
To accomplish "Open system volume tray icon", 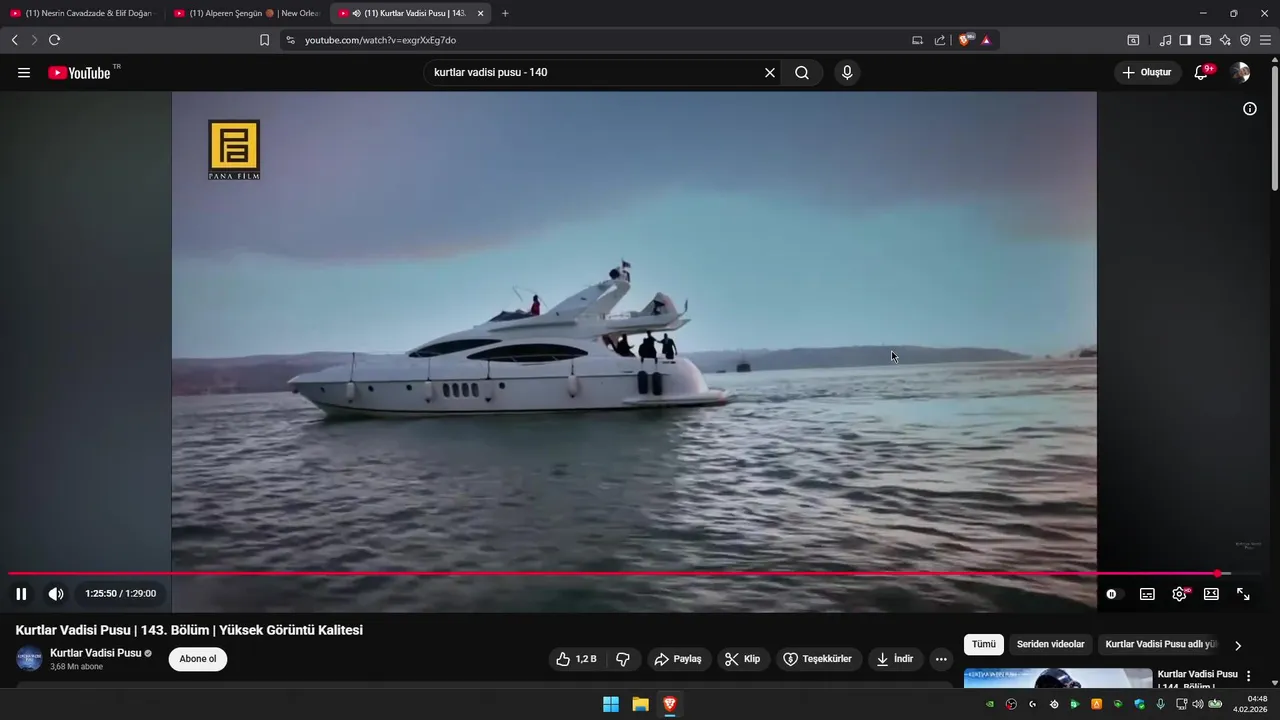I will [x=1198, y=704].
